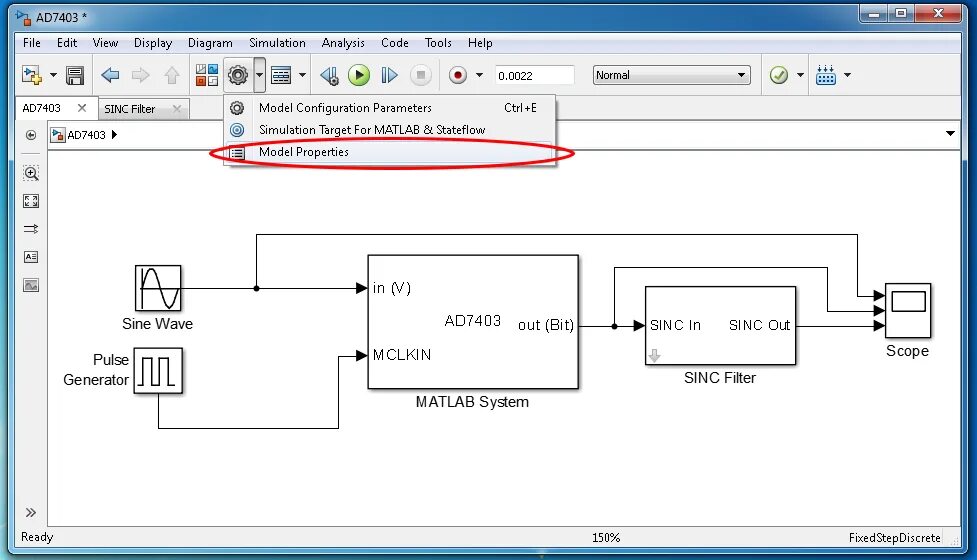Open the Simulation menu
The height and width of the screenshot is (560, 977).
277,43
